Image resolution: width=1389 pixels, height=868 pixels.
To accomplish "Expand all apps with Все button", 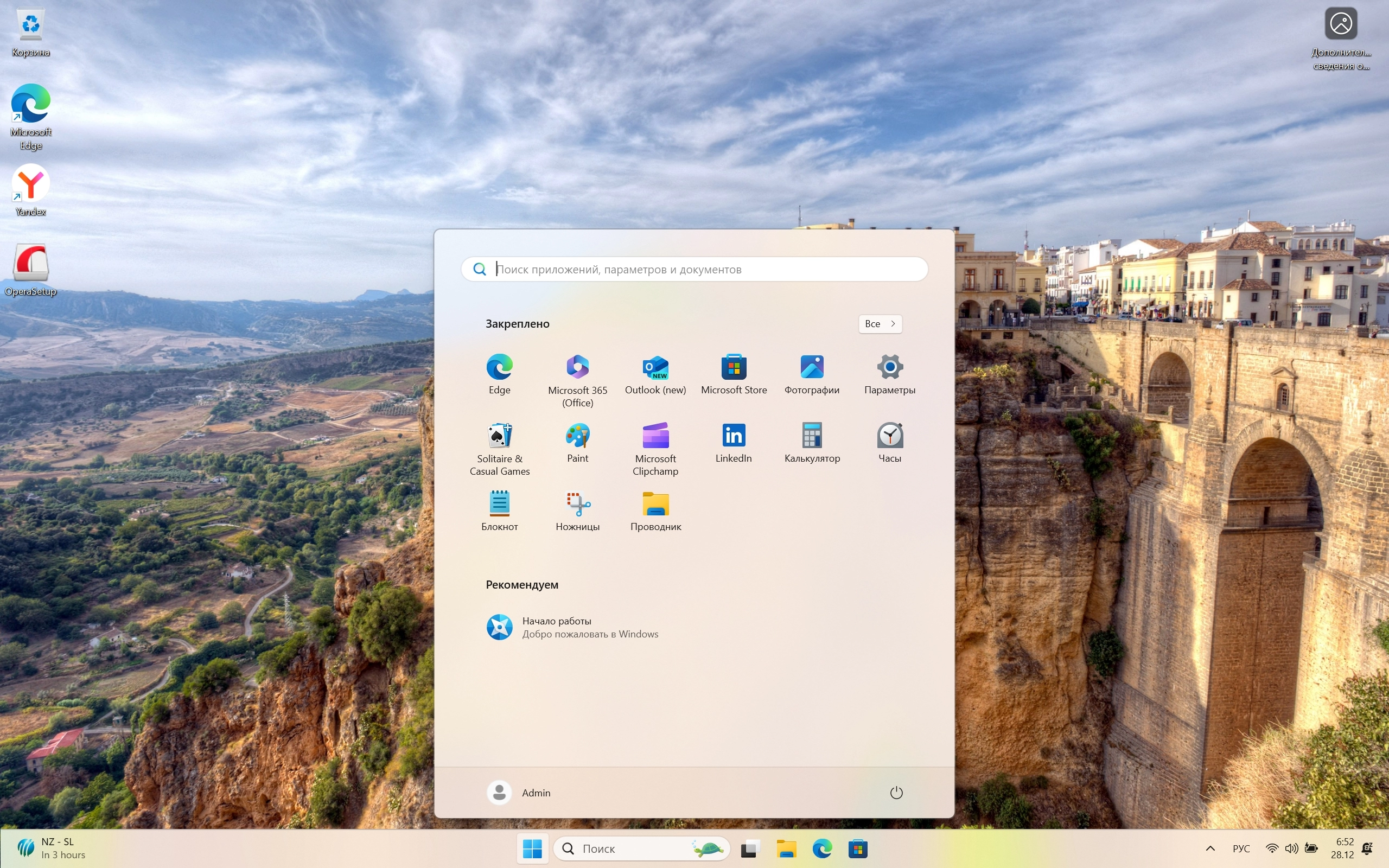I will click(x=880, y=324).
